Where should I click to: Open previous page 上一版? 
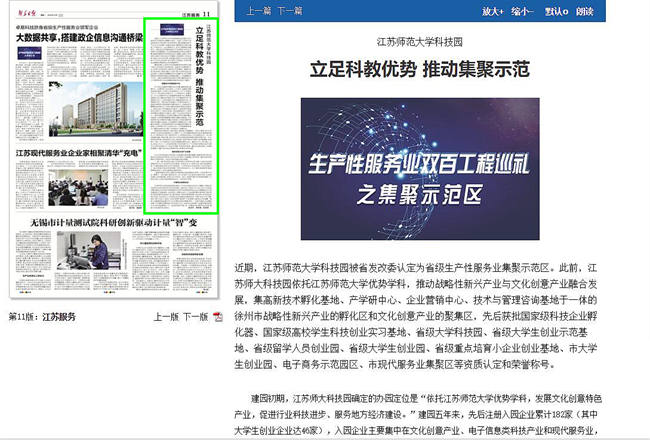click(165, 317)
